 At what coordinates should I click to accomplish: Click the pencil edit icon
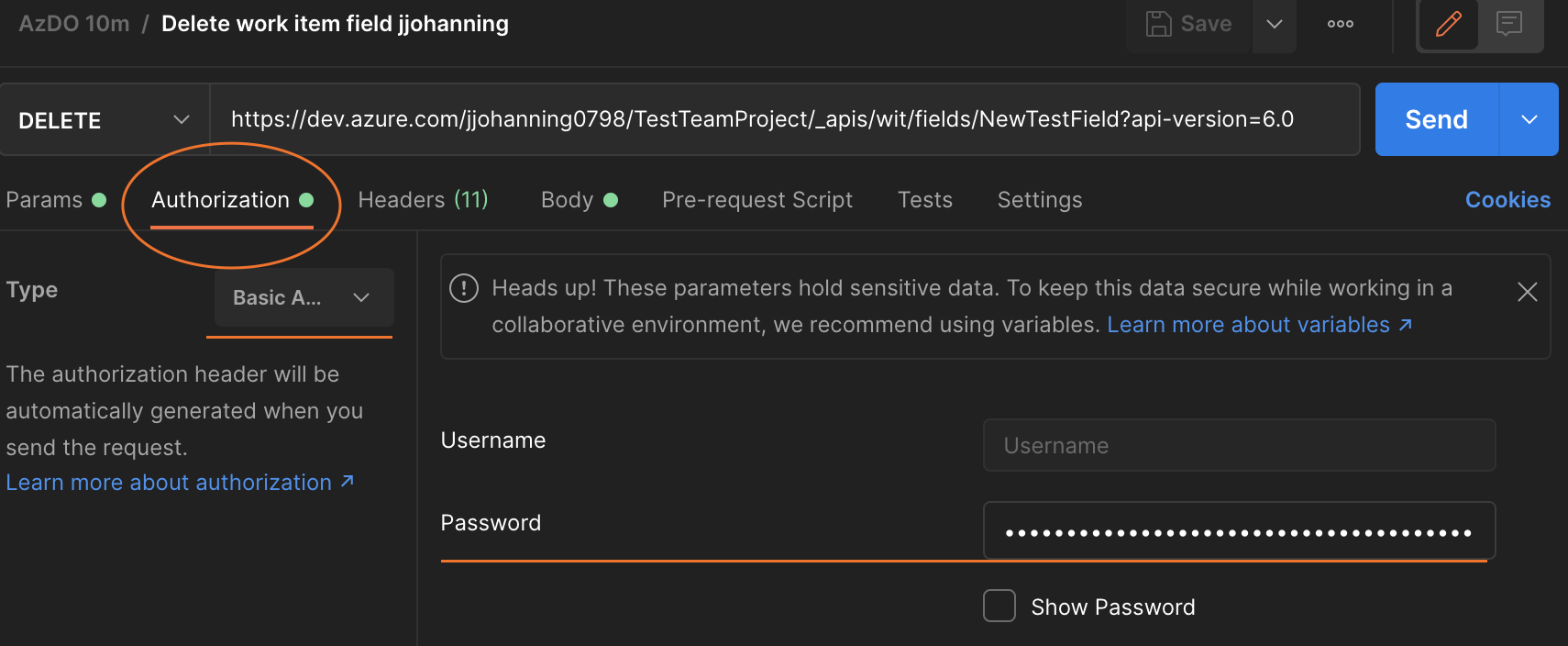pos(1448,24)
